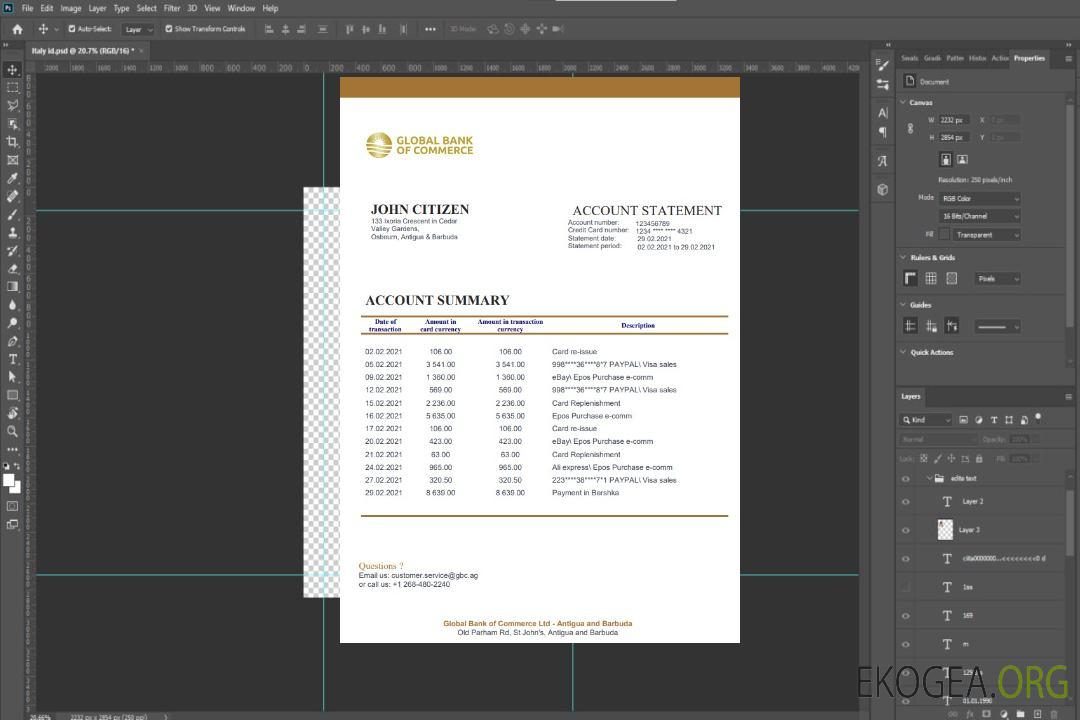1080x720 pixels.
Task: Switch to the Swatches tab
Action: (910, 58)
